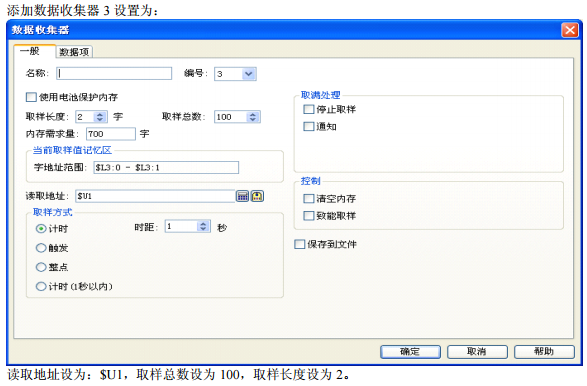
Task: Select 计时(1秒以内) radio option
Action: coord(41,286)
